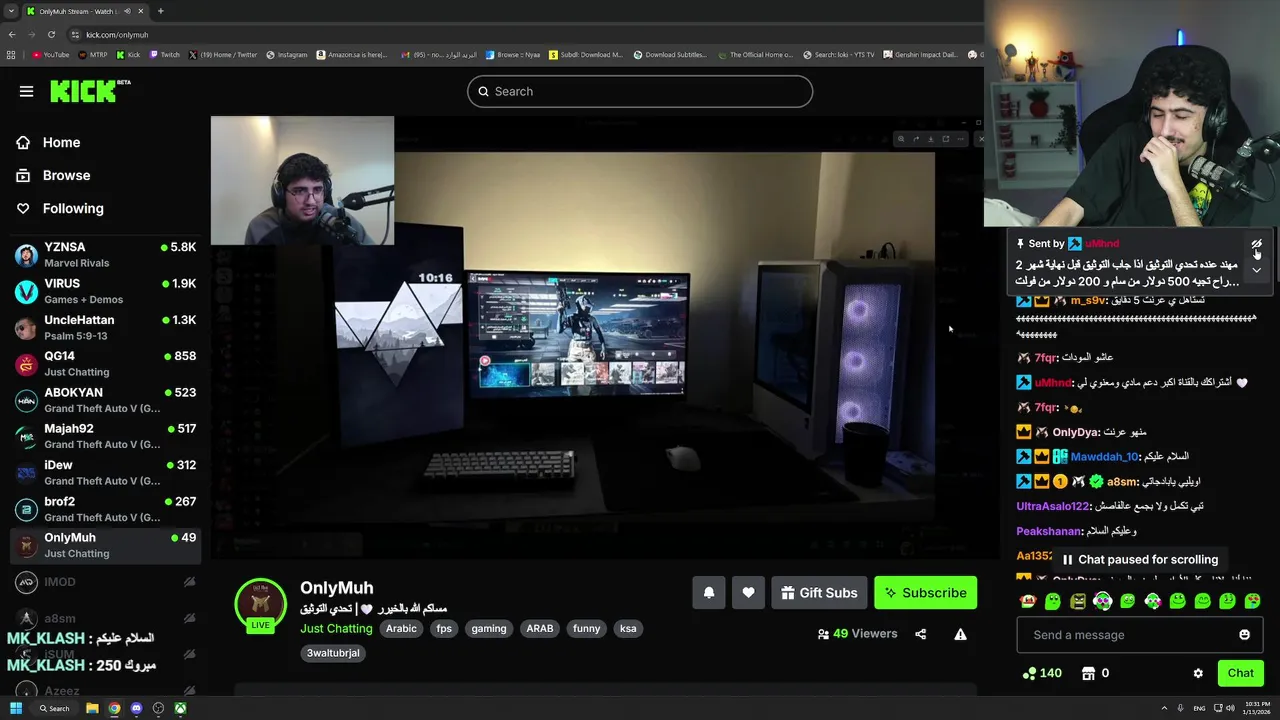The height and width of the screenshot is (720, 1280).
Task: Open Browse in the sidebar
Action: click(54, 175)
